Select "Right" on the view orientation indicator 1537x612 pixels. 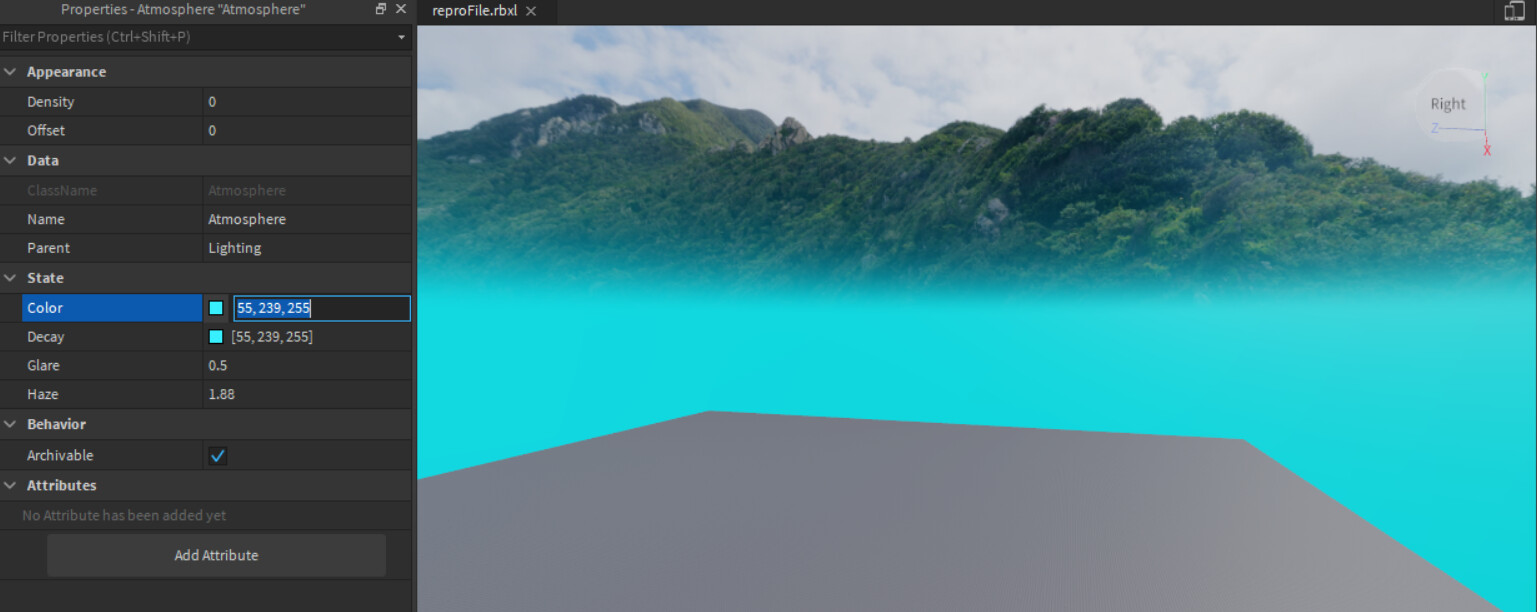[x=1446, y=103]
